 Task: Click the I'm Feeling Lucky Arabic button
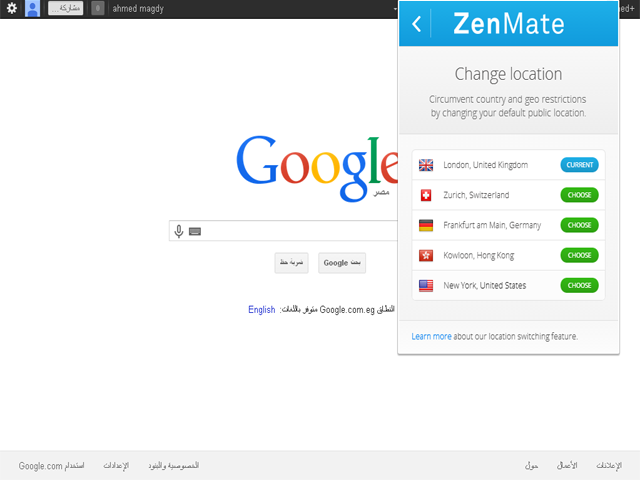coord(291,263)
